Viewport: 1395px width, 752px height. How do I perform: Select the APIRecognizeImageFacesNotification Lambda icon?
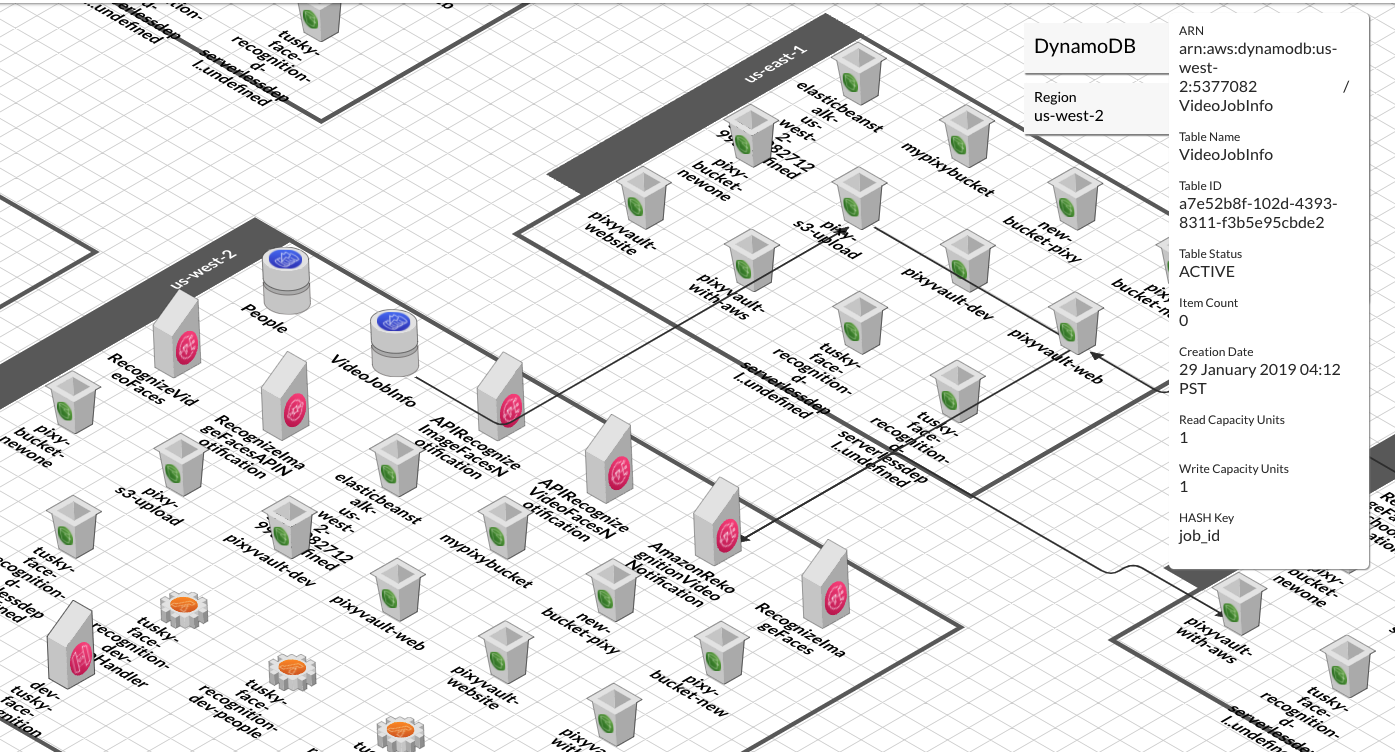pos(502,396)
